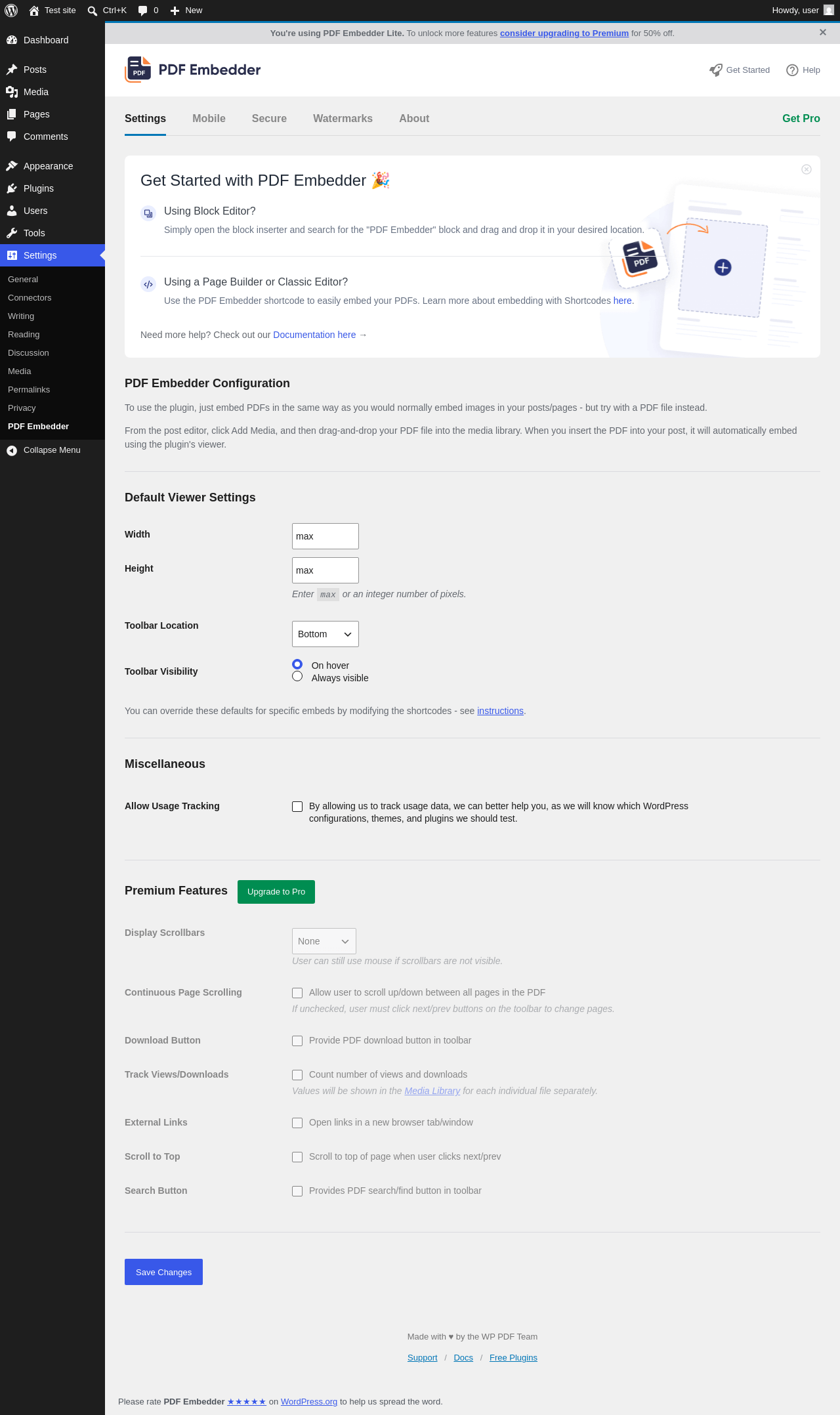Image resolution: width=840 pixels, height=1415 pixels.
Task: Click the Get Started rocket icon
Action: pyautogui.click(x=716, y=70)
